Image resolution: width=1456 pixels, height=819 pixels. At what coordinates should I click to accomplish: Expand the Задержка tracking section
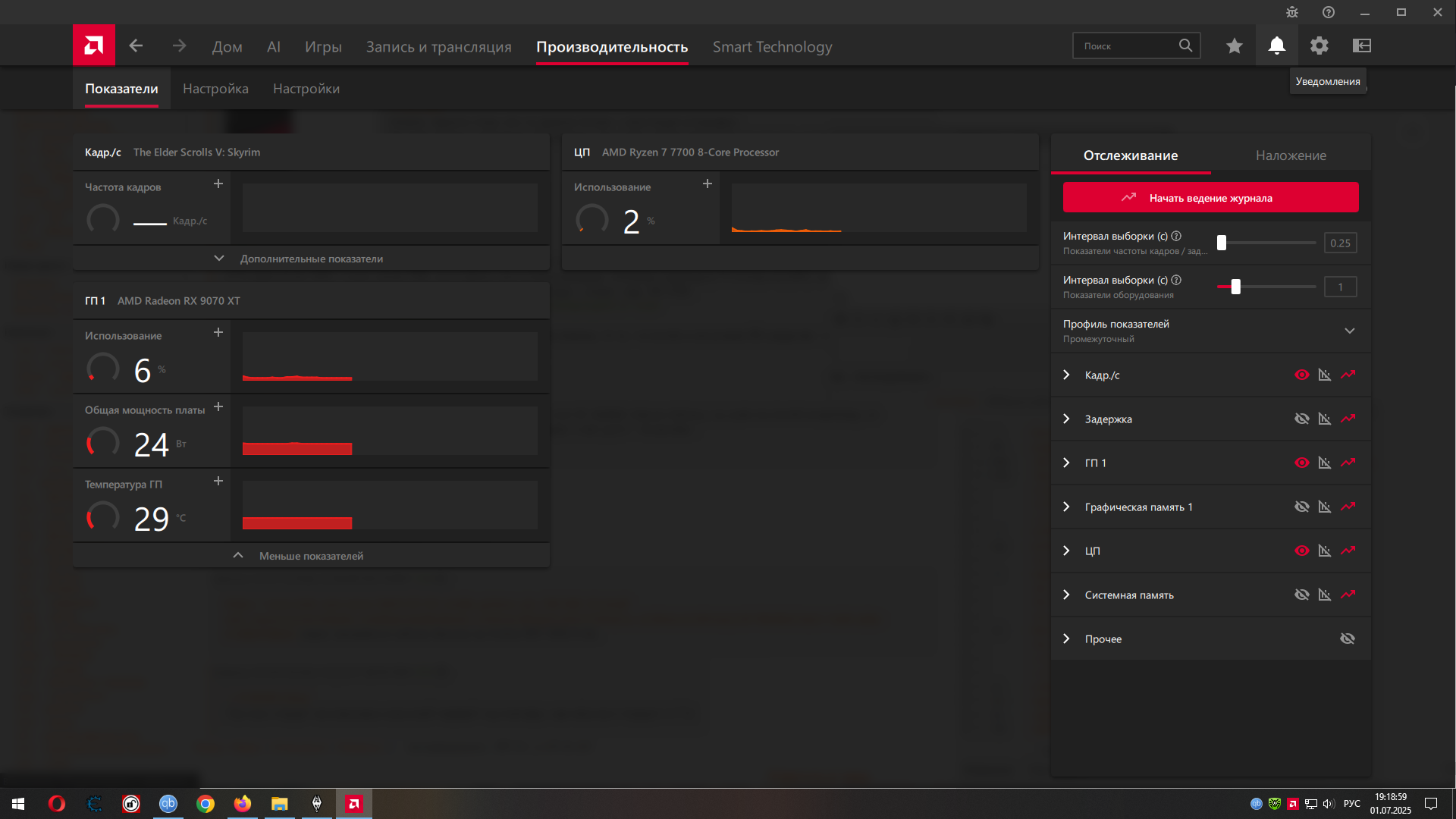tap(1066, 419)
